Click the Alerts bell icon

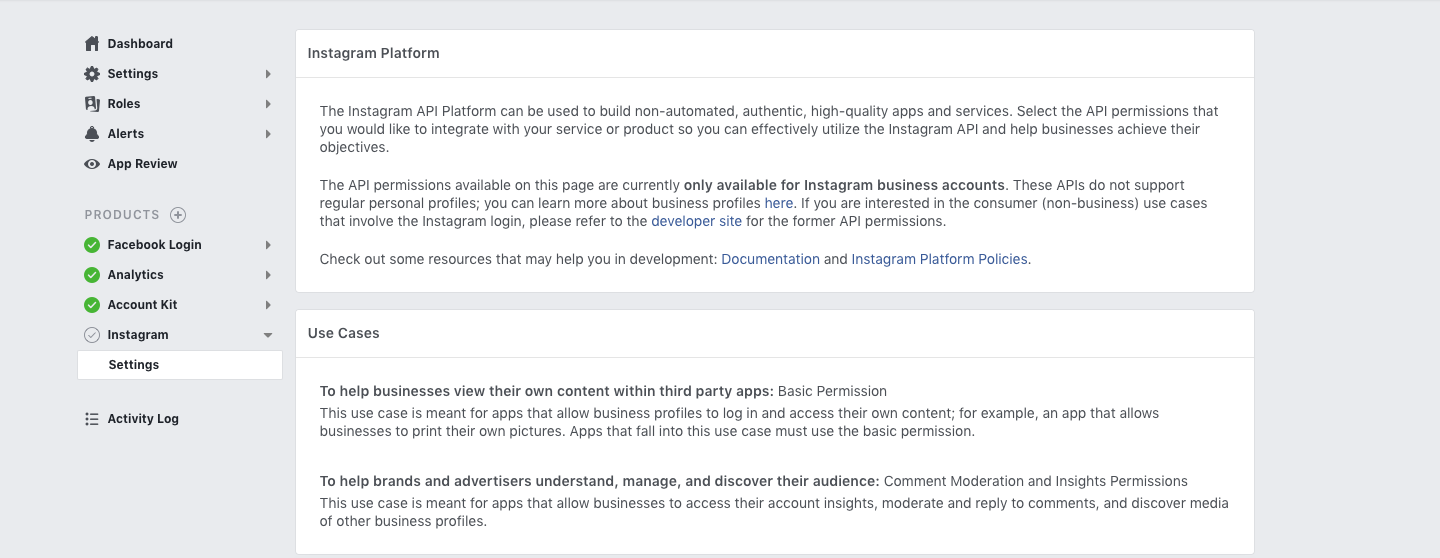pyautogui.click(x=92, y=134)
